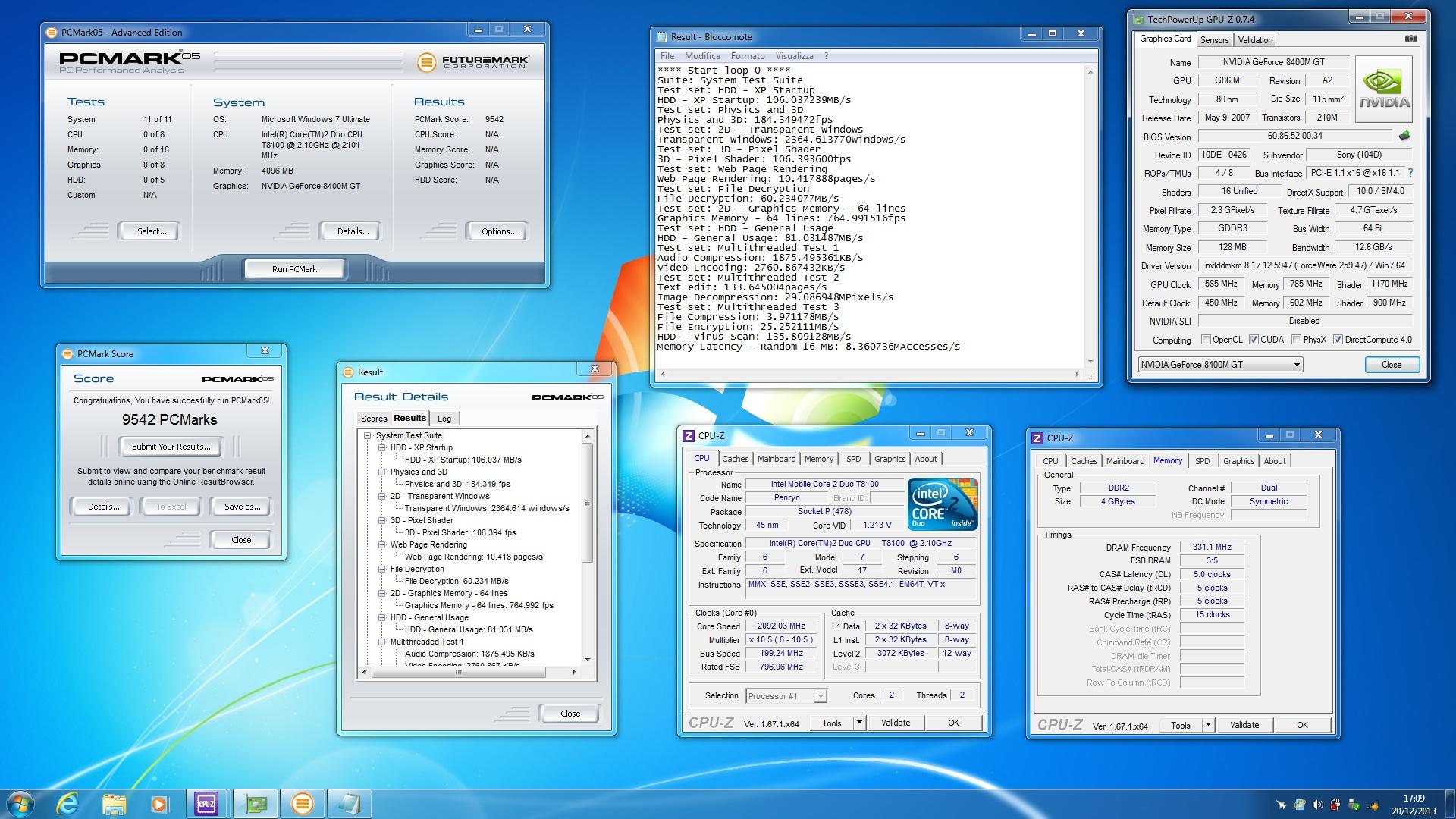Click the Bus Interface question mark help icon
Viewport: 1456px width, 819px height.
tap(1410, 174)
